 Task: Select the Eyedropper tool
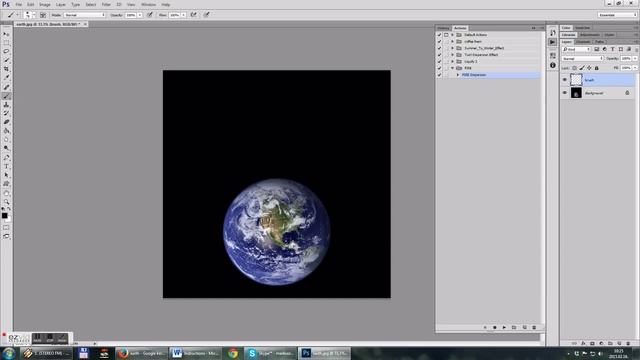tap(6, 78)
